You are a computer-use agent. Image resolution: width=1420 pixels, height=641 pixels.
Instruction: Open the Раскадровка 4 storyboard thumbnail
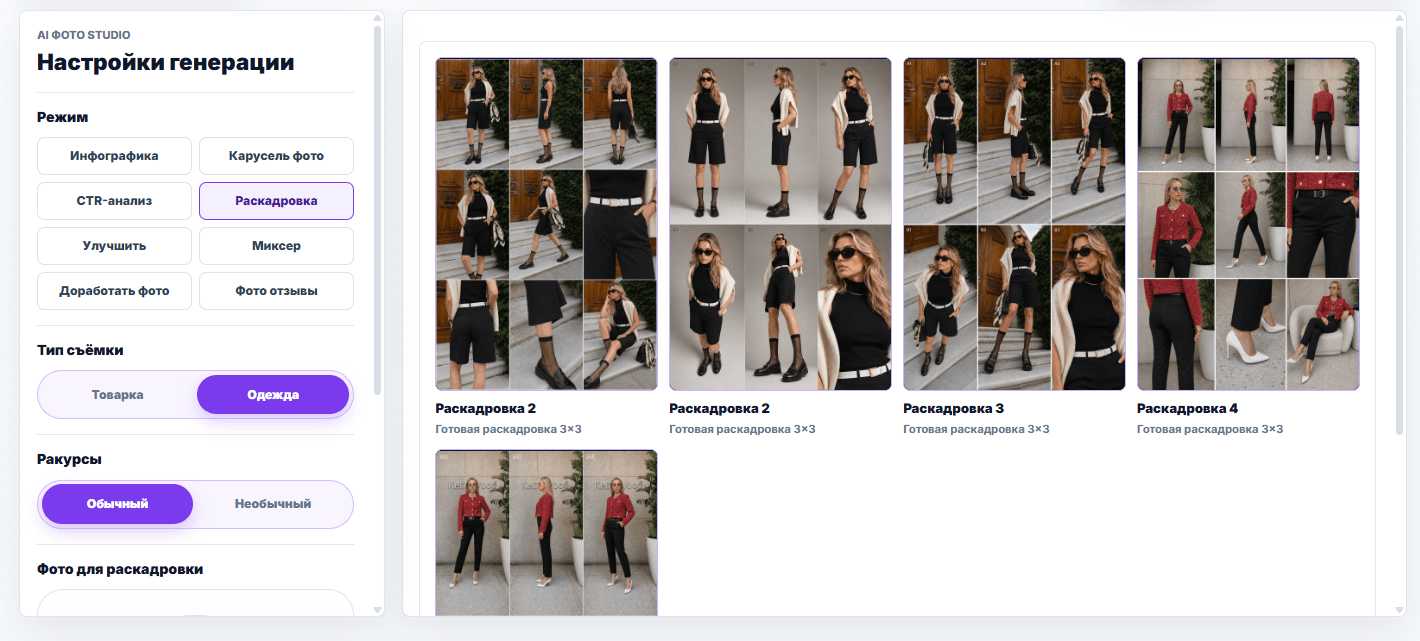[1248, 224]
